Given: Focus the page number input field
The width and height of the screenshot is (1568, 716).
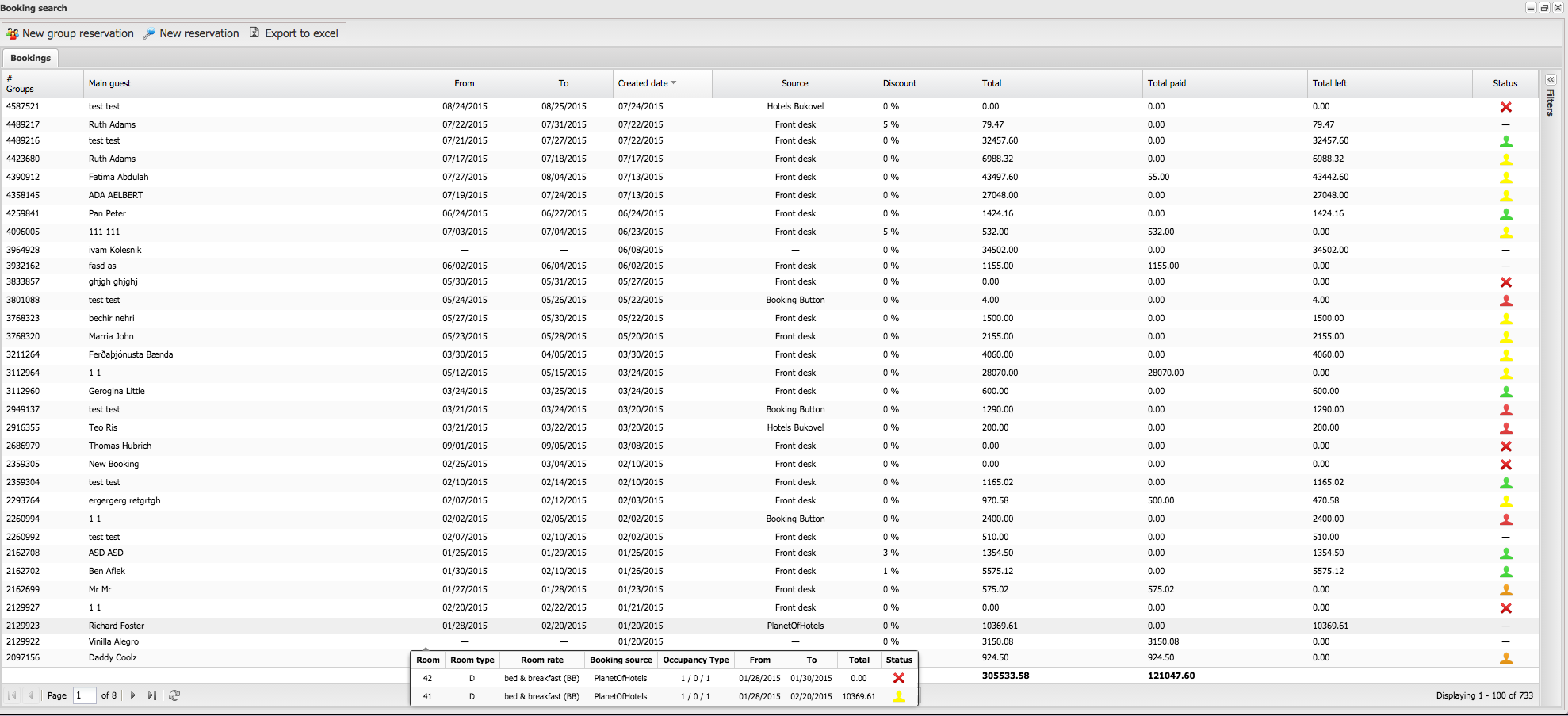Looking at the screenshot, I should [x=84, y=695].
